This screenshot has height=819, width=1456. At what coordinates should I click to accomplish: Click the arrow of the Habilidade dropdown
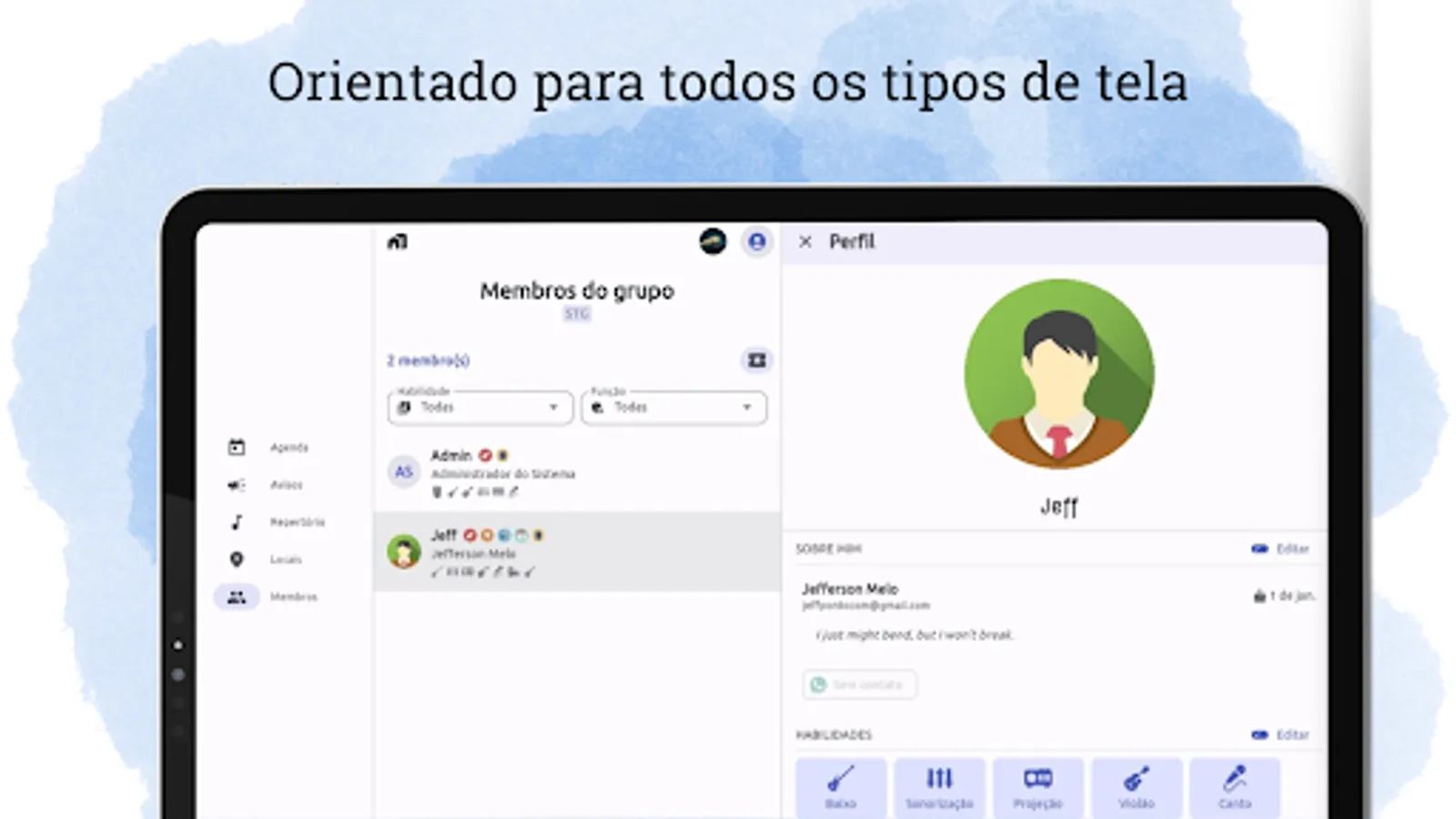pos(553,408)
